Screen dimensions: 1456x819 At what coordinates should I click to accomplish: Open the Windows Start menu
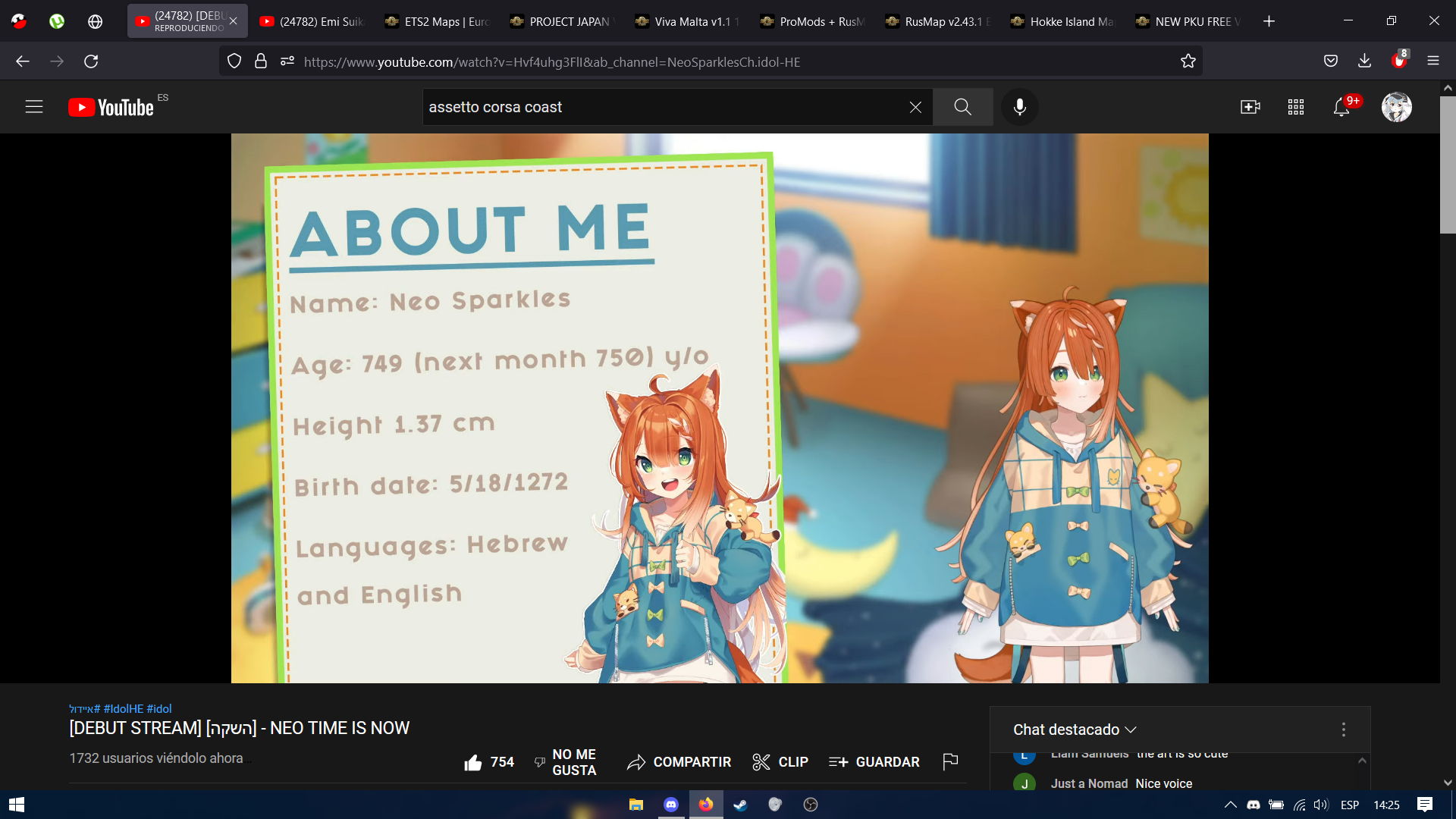(x=17, y=805)
